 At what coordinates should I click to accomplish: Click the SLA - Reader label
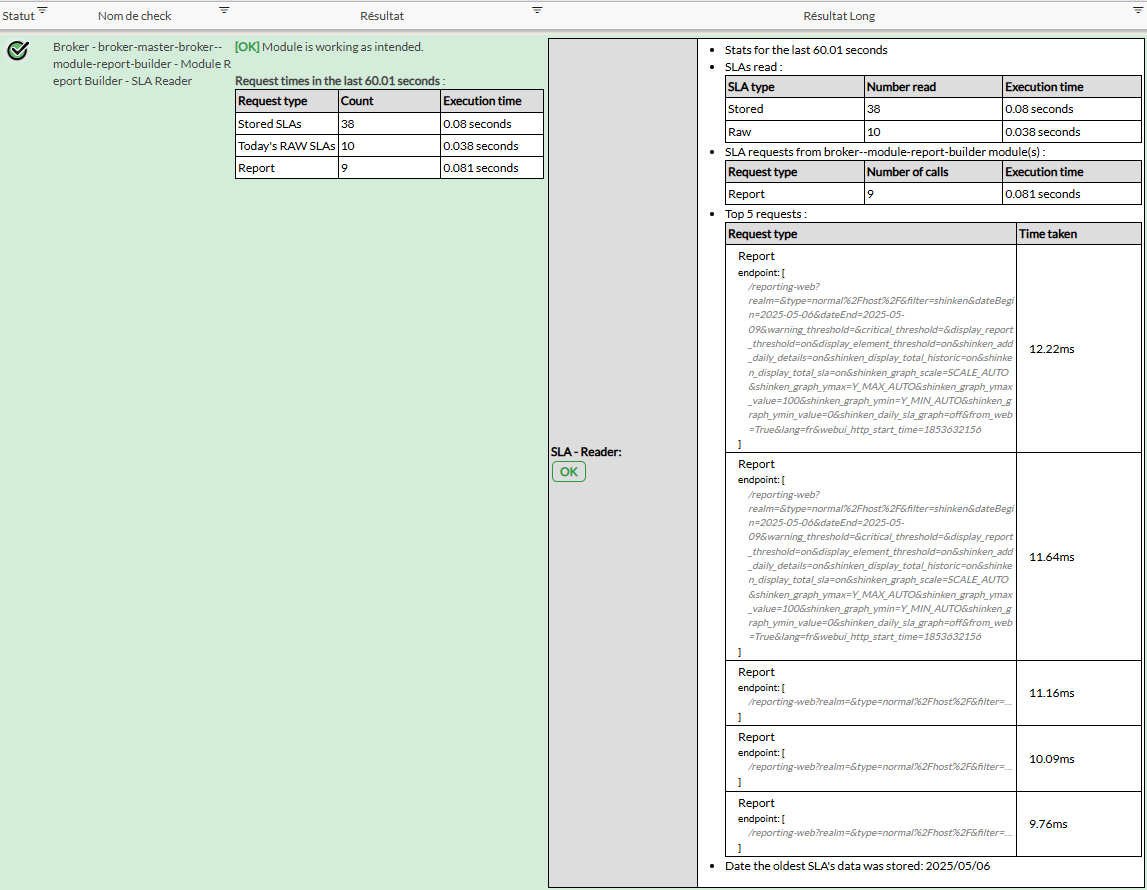coord(586,452)
